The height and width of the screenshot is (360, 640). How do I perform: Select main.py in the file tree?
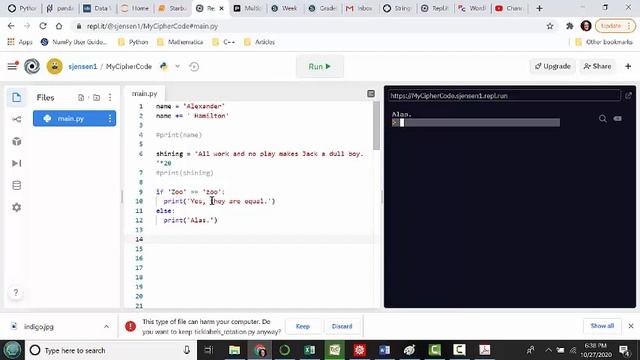pyautogui.click(x=74, y=118)
